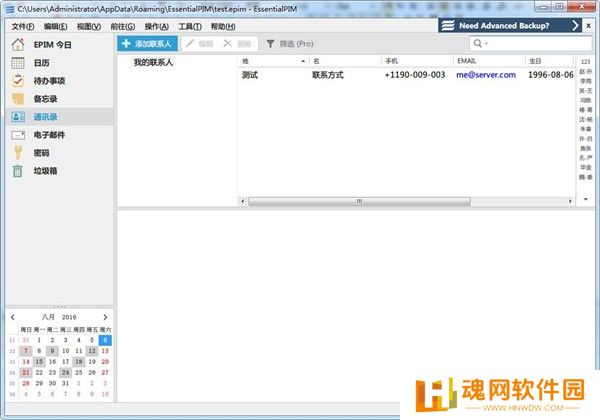Viewport: 600px width, 420px height.
Task: Open the 工具(T) menu
Action: click(190, 26)
